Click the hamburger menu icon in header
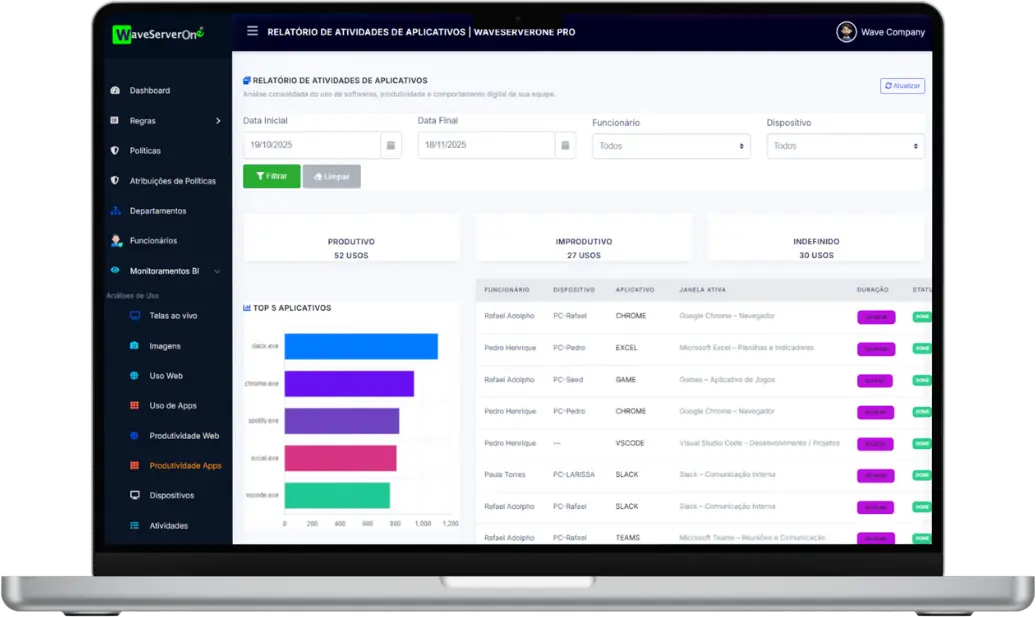The height and width of the screenshot is (617, 1036). pyautogui.click(x=252, y=31)
